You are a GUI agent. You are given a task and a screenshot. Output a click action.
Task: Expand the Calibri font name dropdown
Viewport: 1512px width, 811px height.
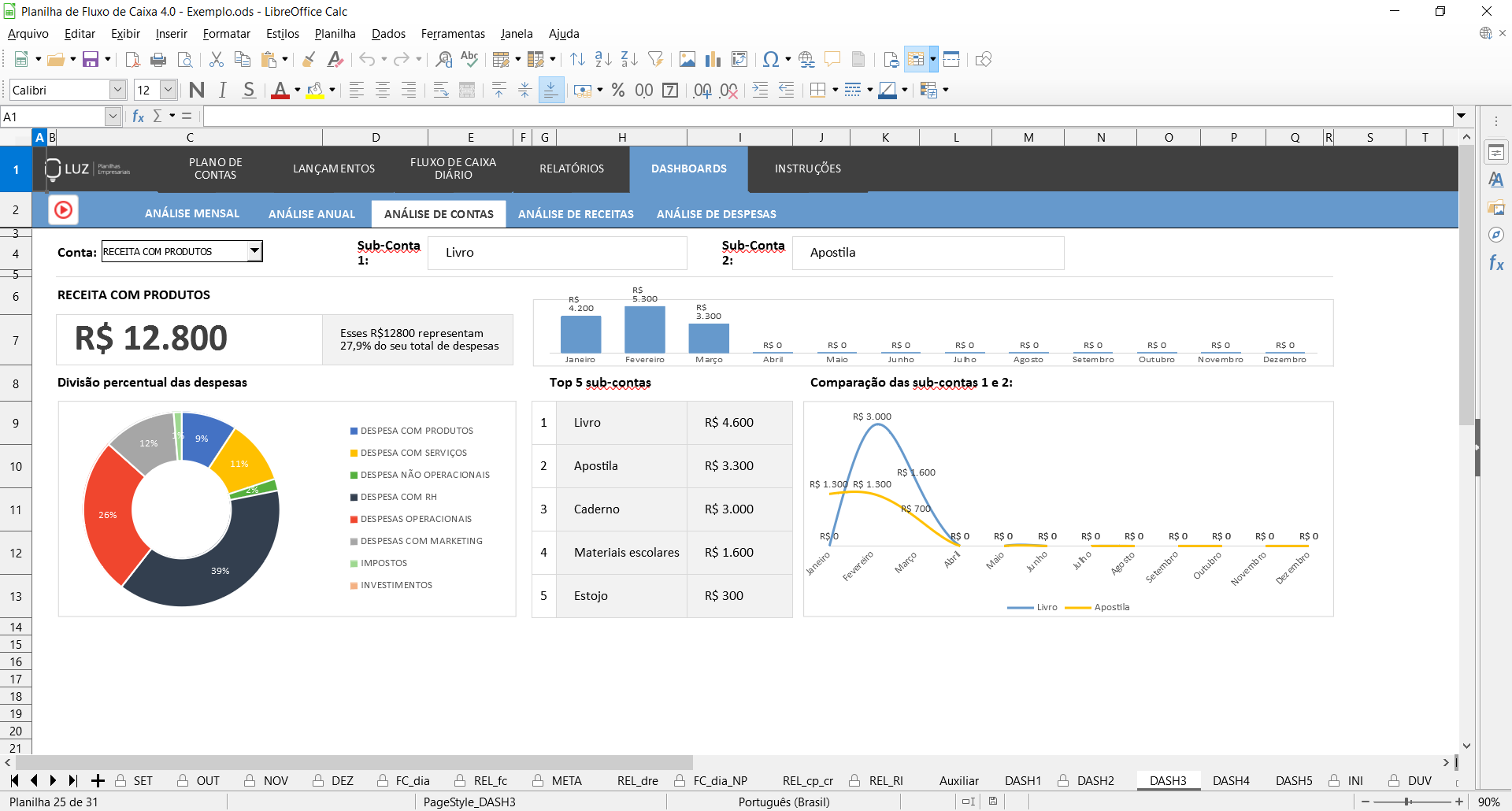pyautogui.click(x=117, y=91)
